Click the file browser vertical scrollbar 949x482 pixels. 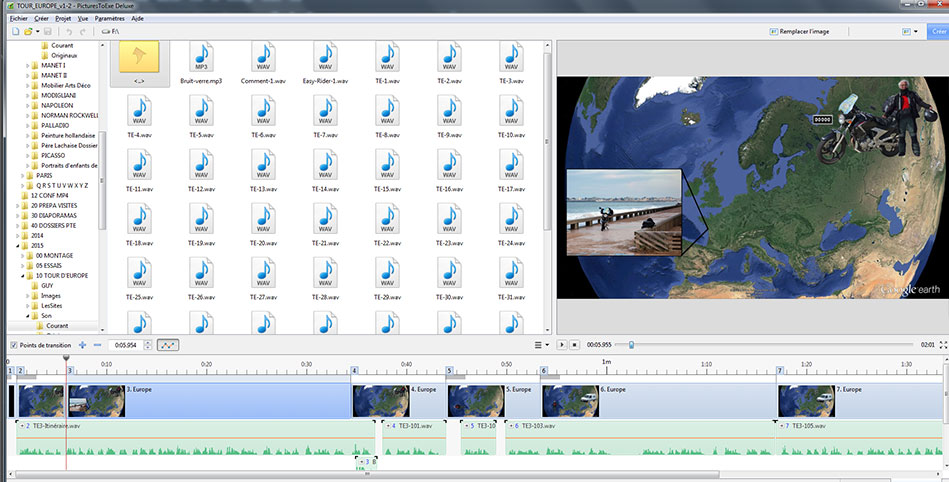548,140
